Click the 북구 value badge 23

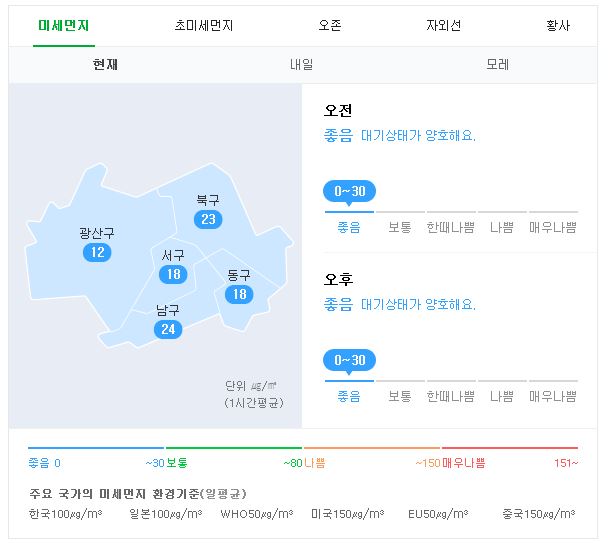pos(208,219)
